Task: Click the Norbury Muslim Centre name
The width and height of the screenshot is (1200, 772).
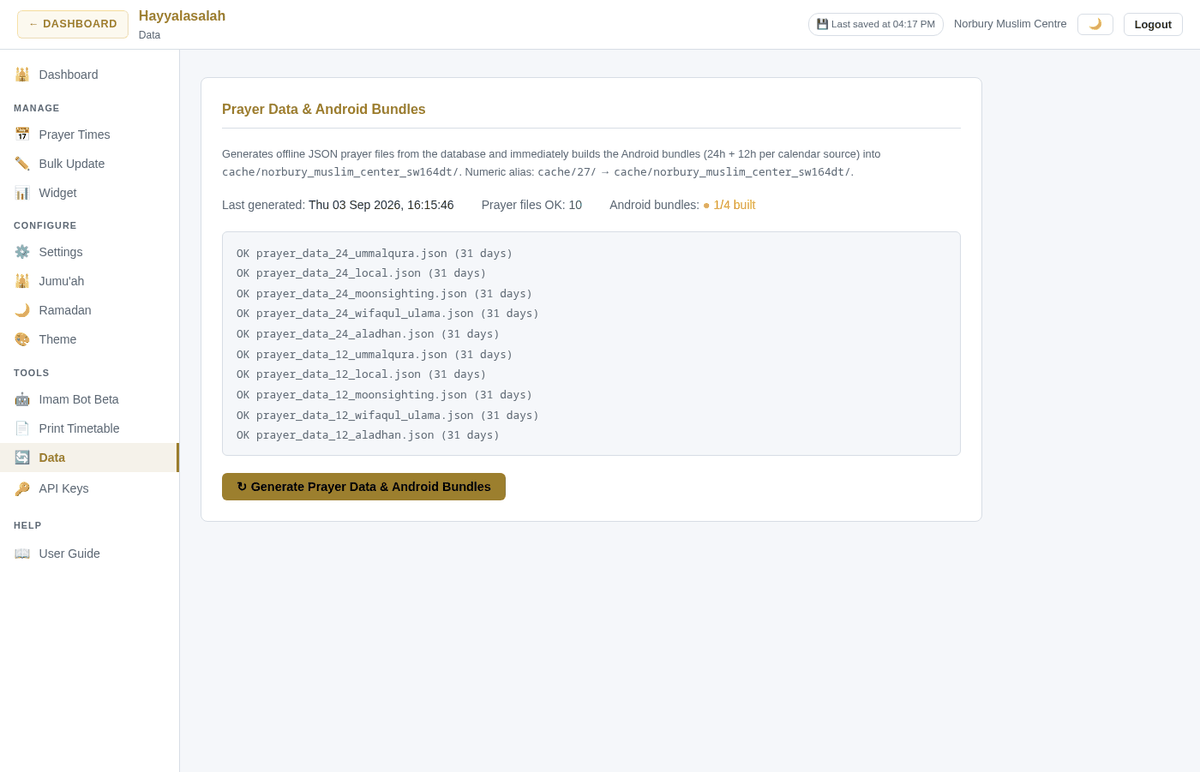Action: click(1010, 24)
